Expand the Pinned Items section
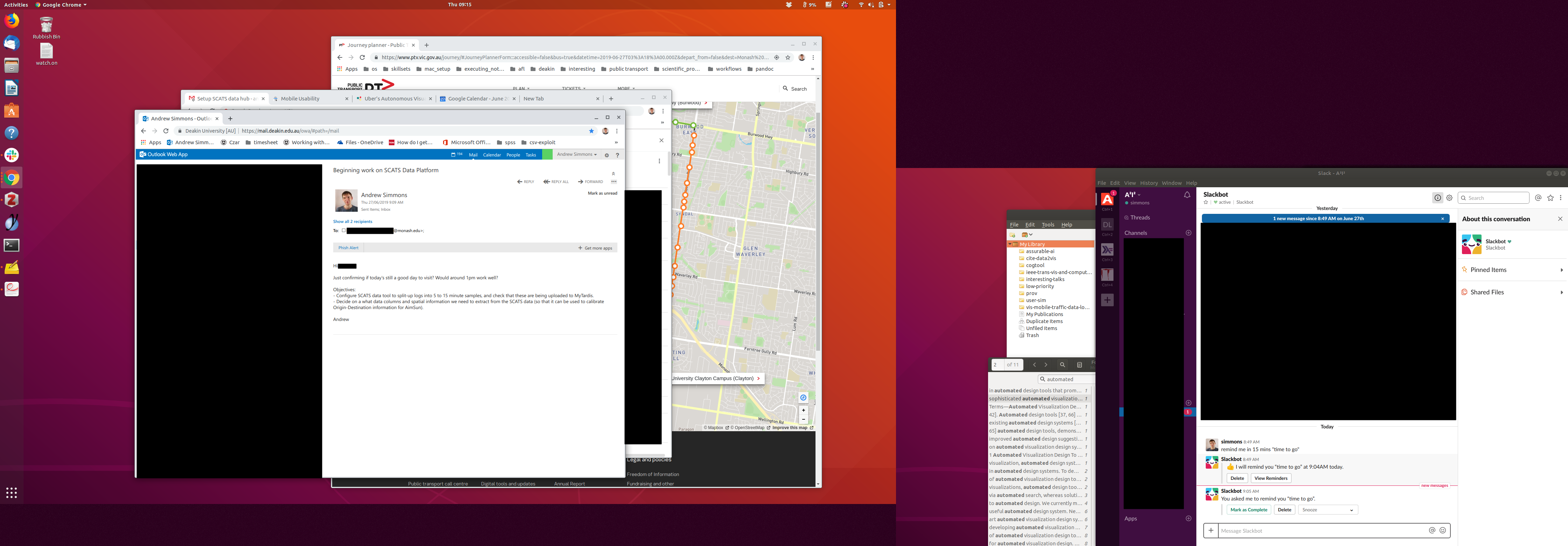Image resolution: width=1568 pixels, height=546 pixels. click(x=1561, y=270)
